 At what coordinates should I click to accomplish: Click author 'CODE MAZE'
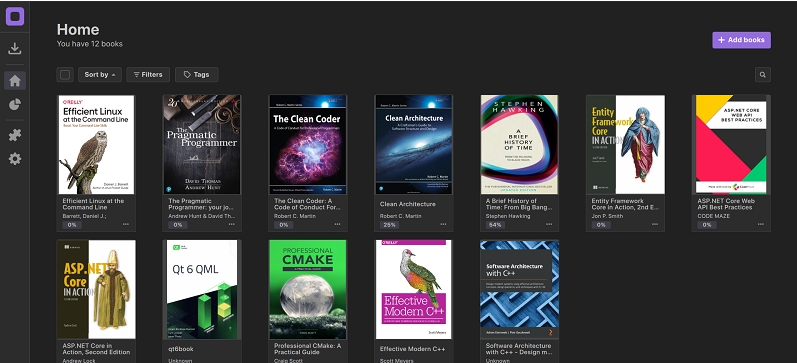(x=714, y=216)
